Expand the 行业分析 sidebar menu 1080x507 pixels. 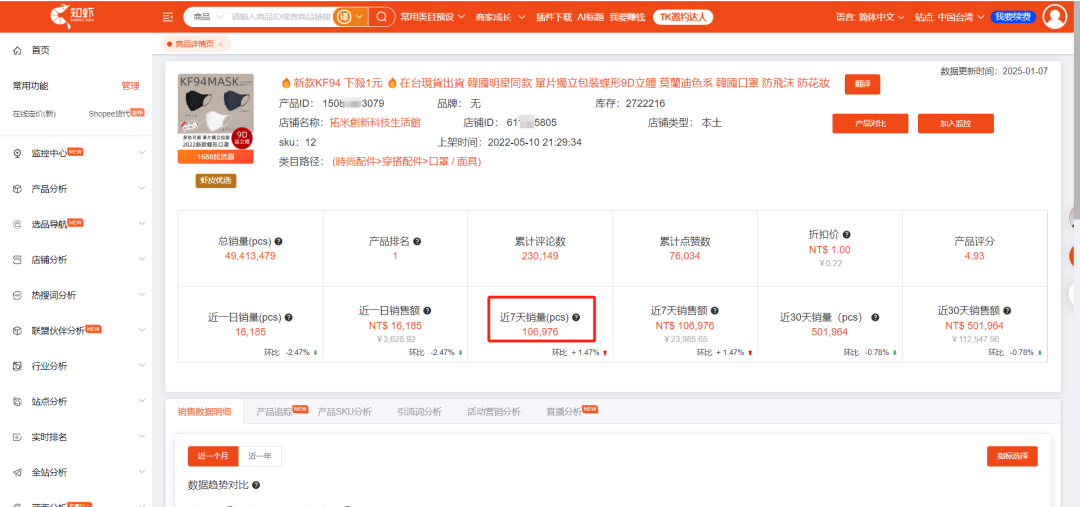(x=142, y=366)
